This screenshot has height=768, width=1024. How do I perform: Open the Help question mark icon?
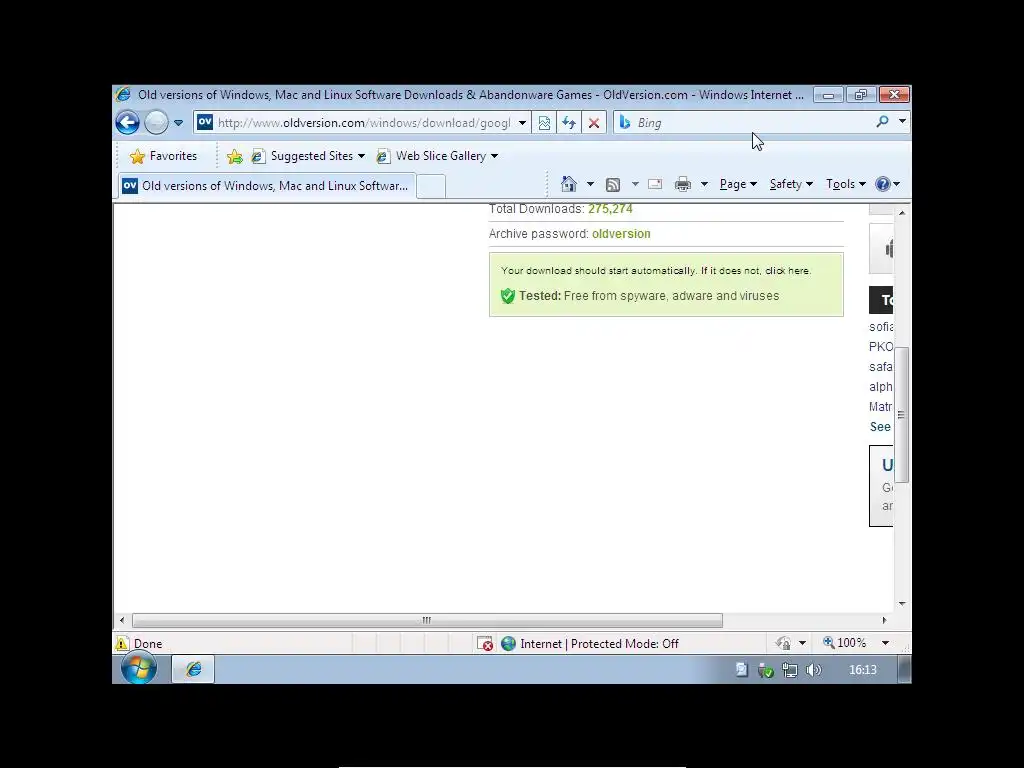click(883, 184)
